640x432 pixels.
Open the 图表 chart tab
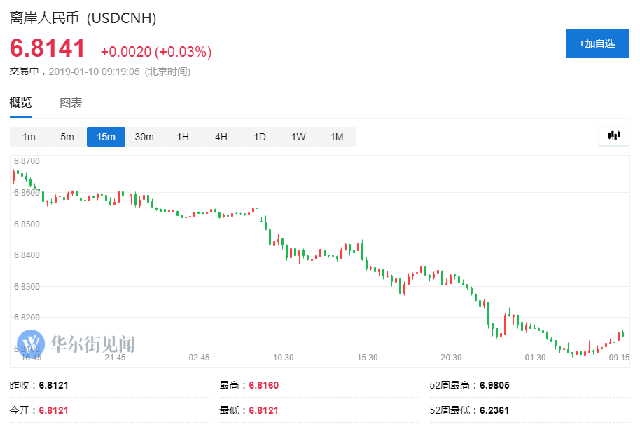pyautogui.click(x=70, y=103)
